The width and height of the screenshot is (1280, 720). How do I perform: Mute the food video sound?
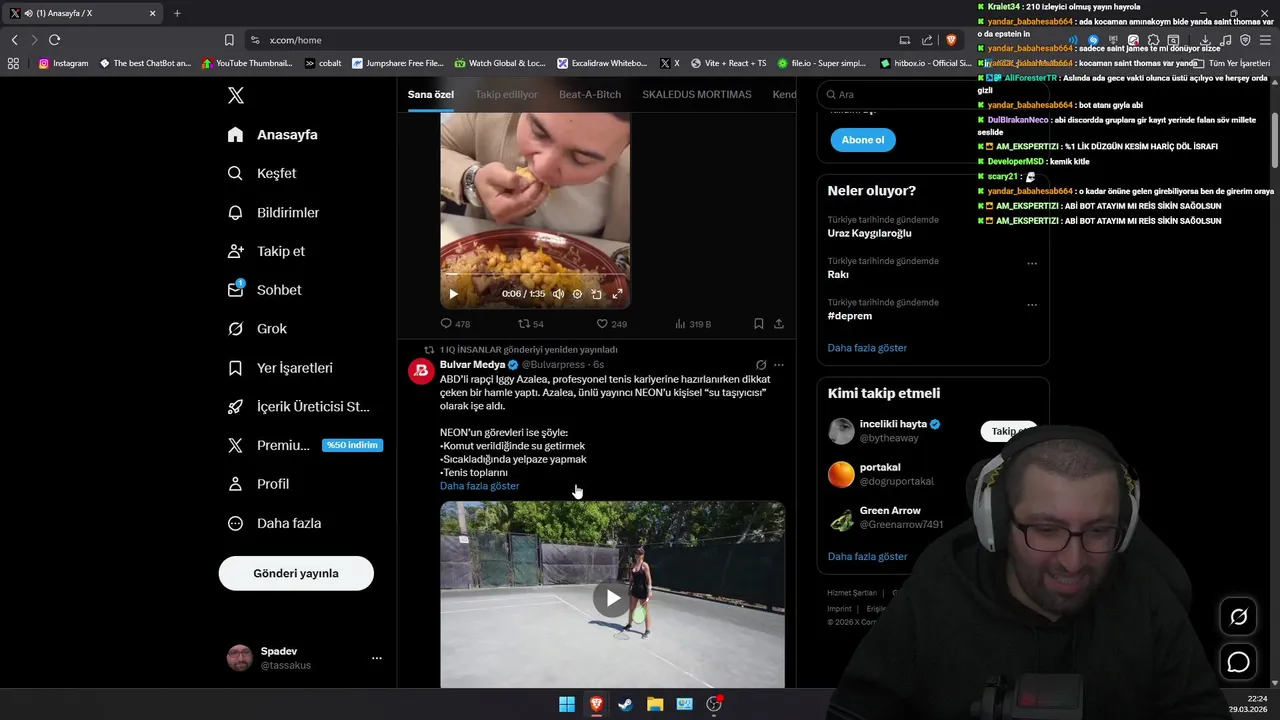[558, 294]
